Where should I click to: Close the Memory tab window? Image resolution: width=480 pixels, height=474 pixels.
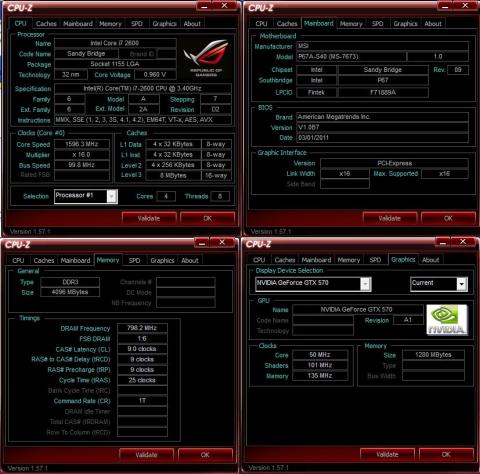coord(222,243)
